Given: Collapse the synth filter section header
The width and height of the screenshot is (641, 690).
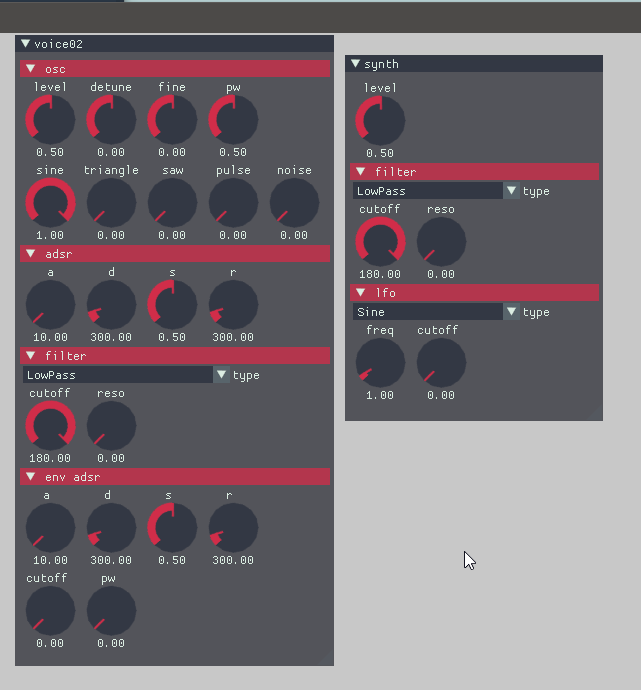Looking at the screenshot, I should [474, 172].
